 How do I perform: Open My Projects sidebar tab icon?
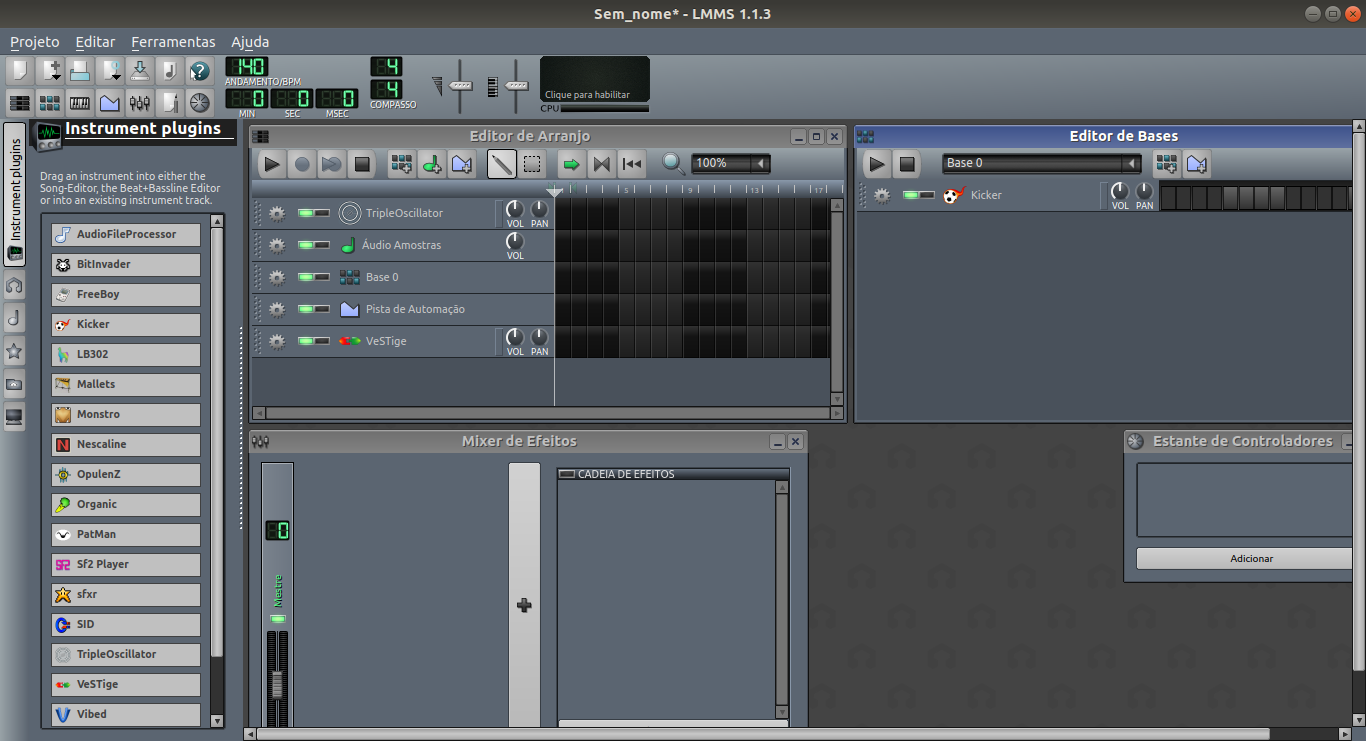[x=14, y=286]
